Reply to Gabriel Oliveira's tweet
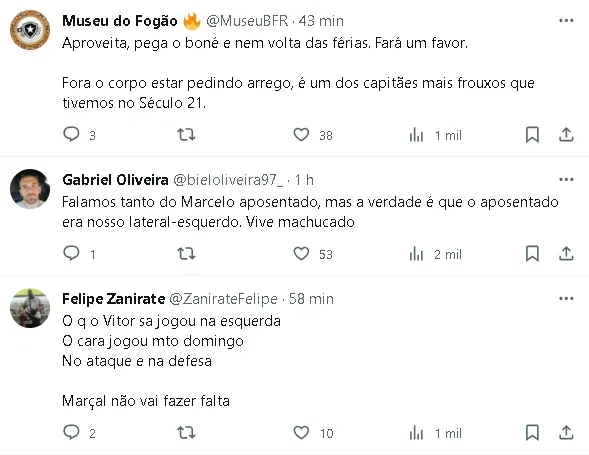This screenshot has height=455, width=589. [71, 253]
